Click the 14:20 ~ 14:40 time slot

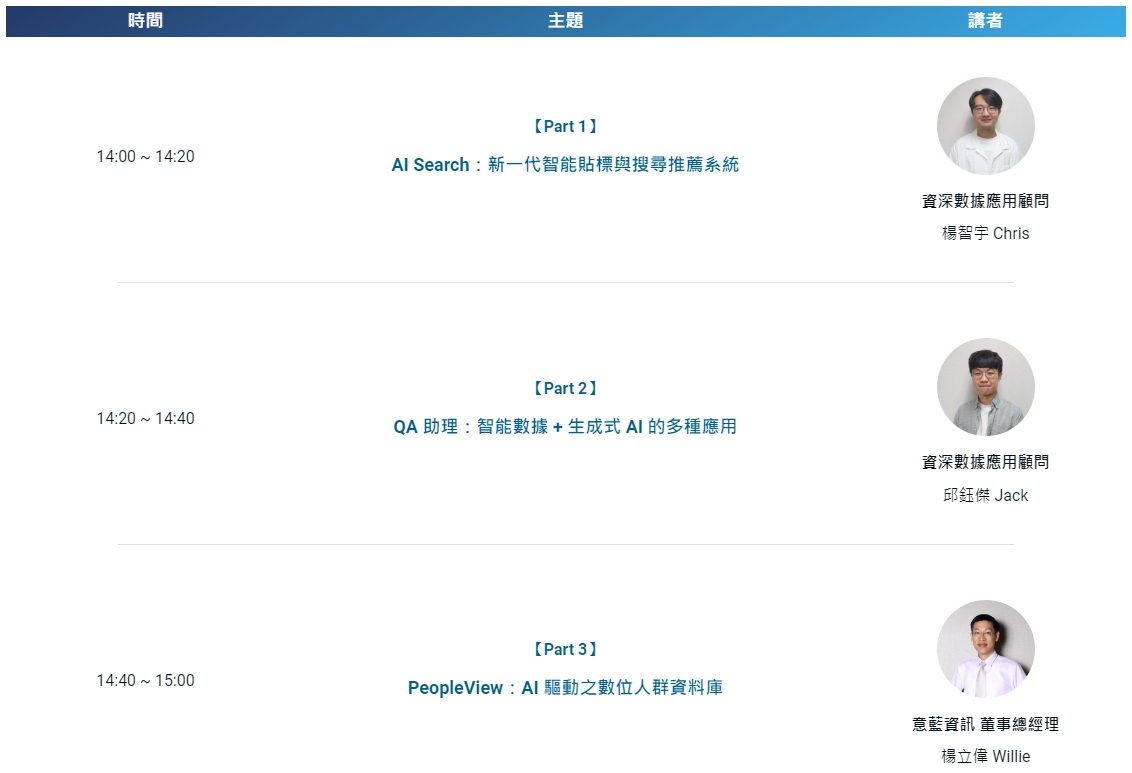tap(145, 418)
